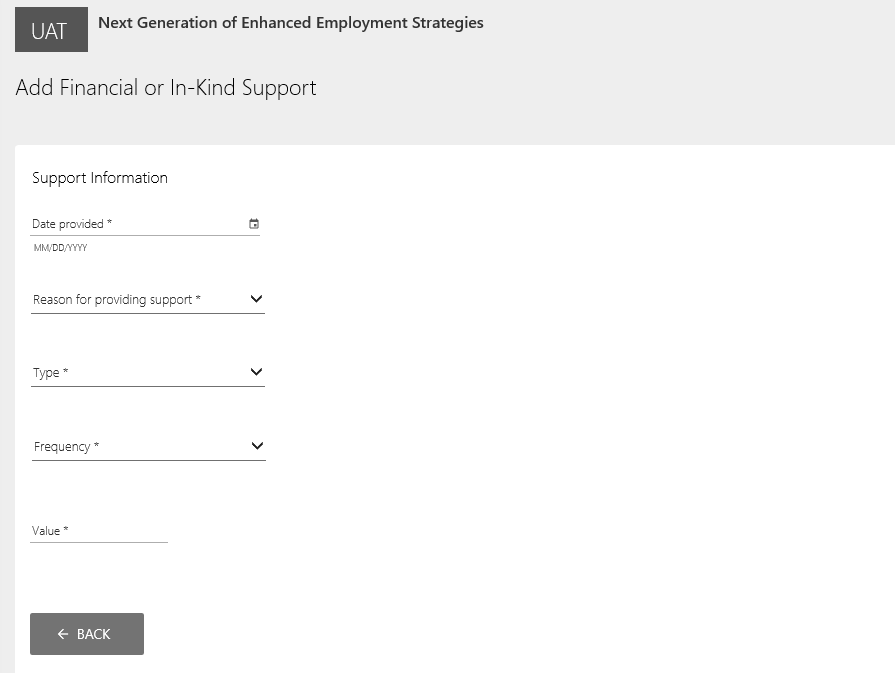Click the UAT environment badge
This screenshot has height=673, width=895.
50,30
